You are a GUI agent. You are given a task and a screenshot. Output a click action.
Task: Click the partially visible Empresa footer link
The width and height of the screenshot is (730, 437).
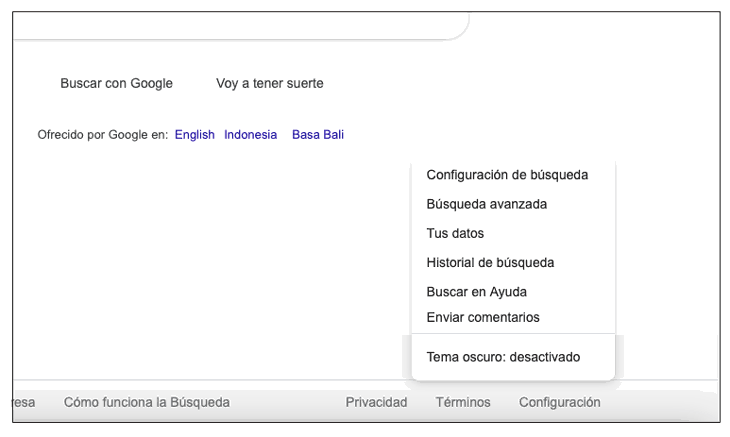(23, 402)
